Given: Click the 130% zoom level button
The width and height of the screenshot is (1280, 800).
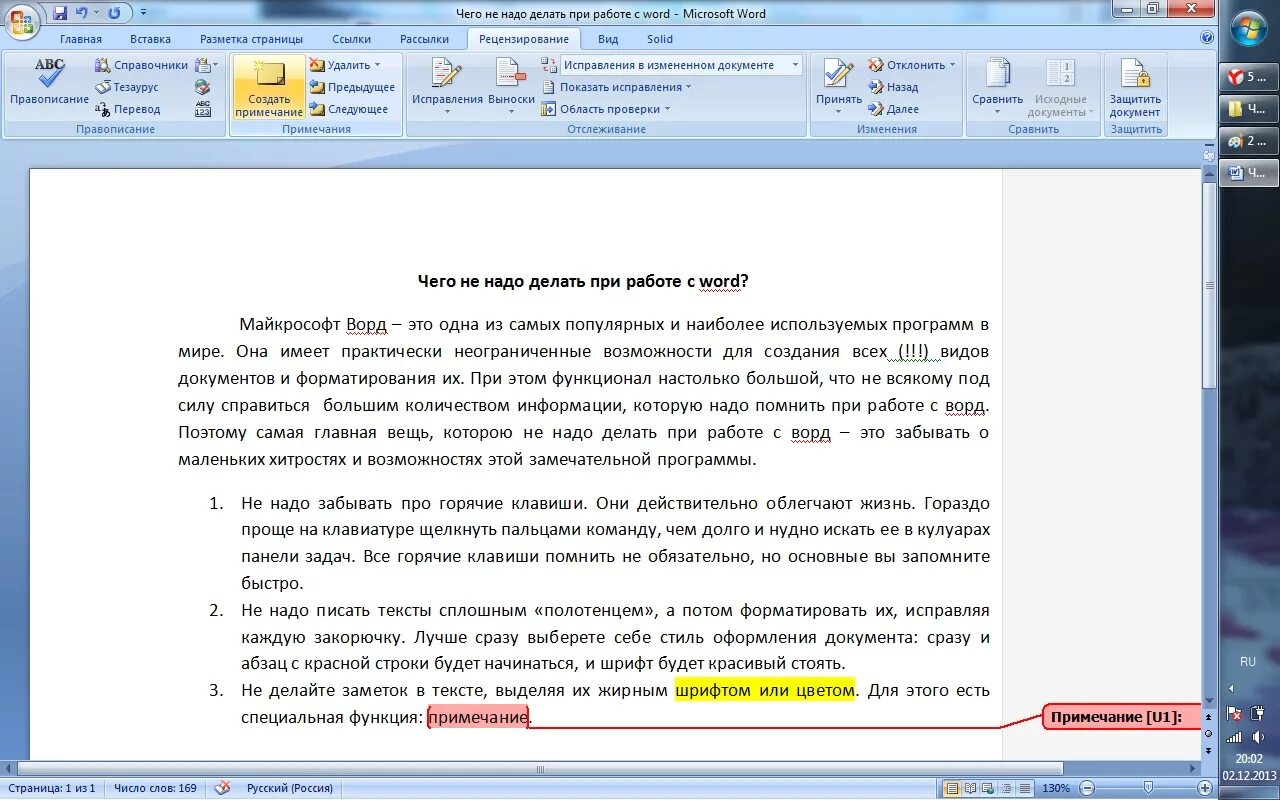Looking at the screenshot, I should pos(1056,788).
